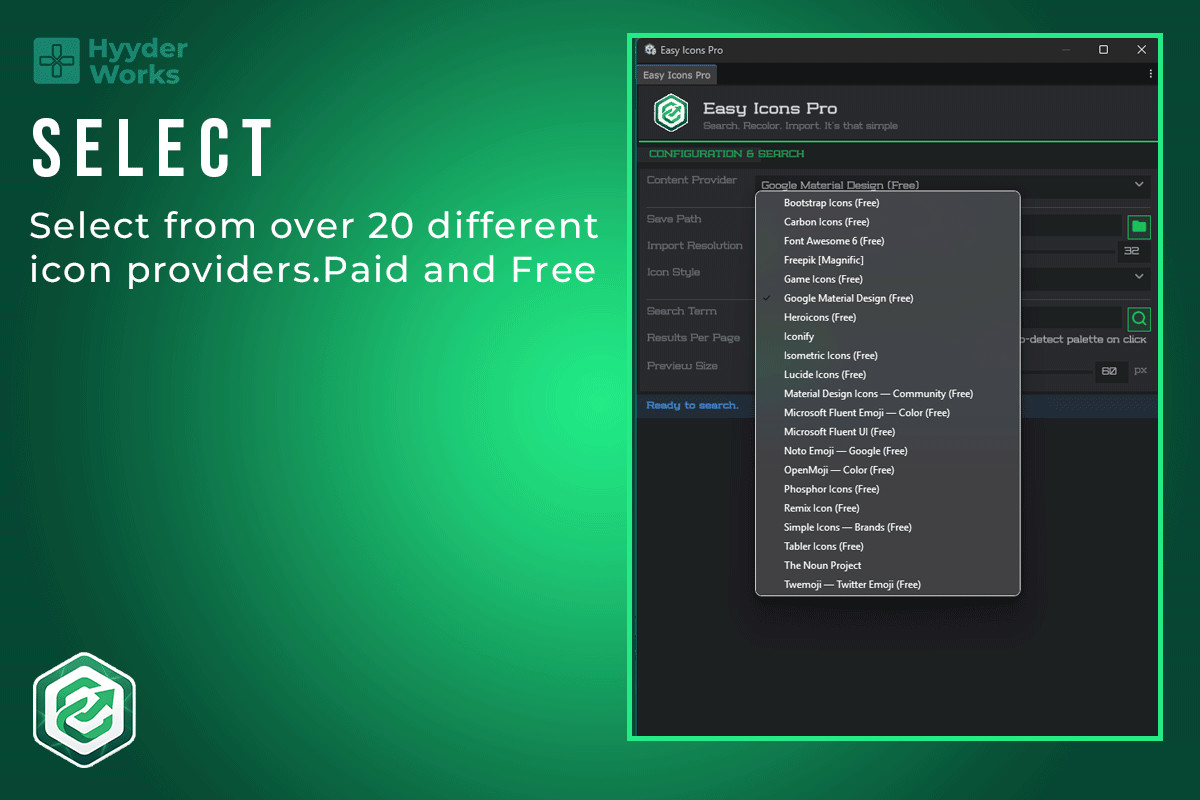Choose Iconify from provider list

888,336
